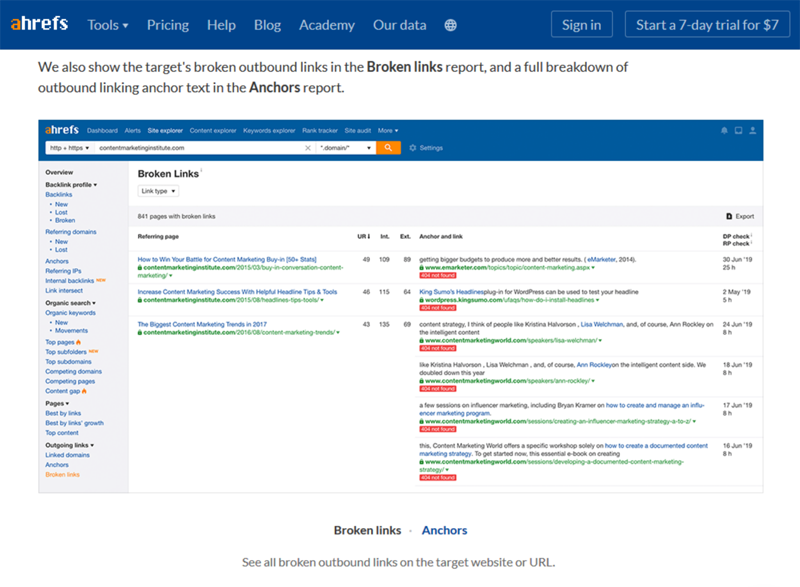Click the Referring page column header
Image resolution: width=800 pixels, height=587 pixels.
158,237
